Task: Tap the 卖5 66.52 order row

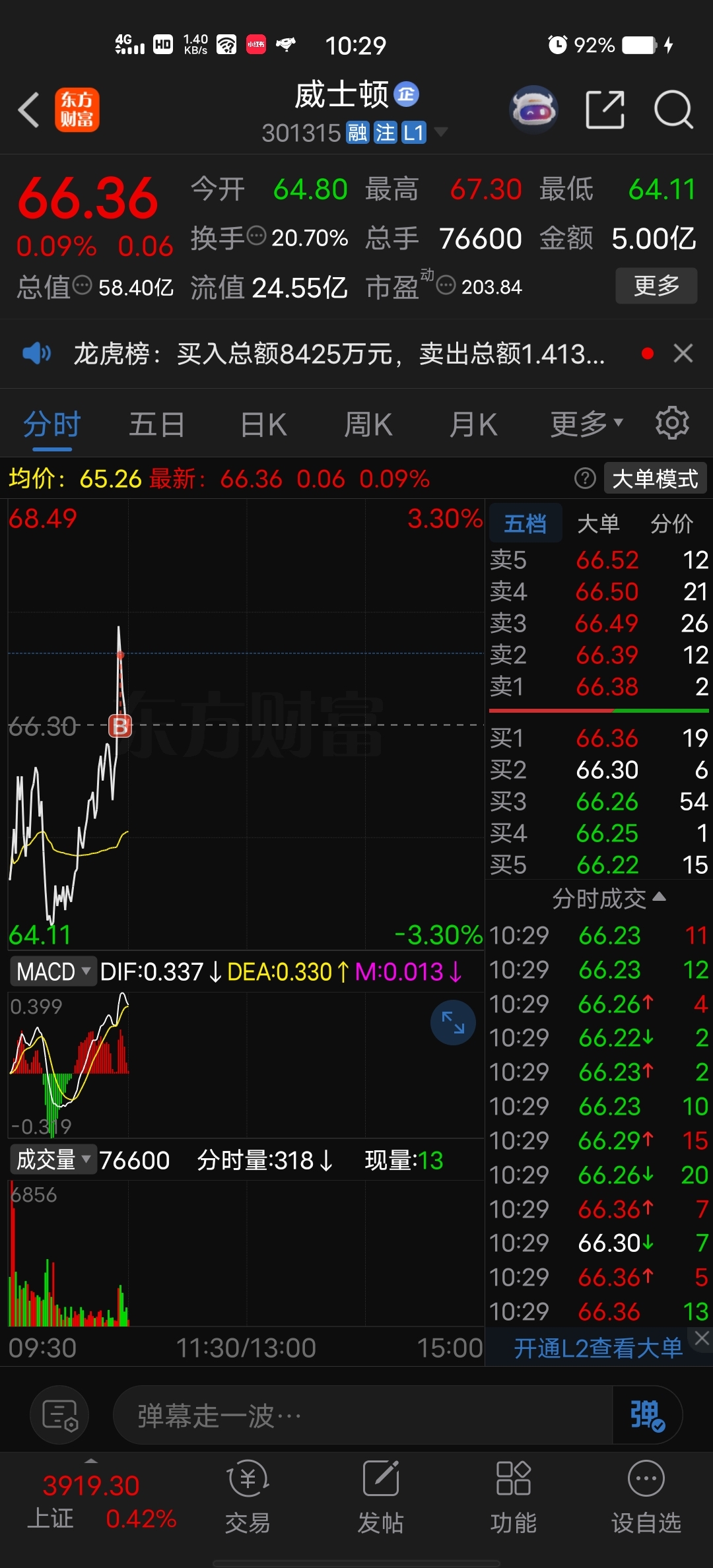Action: click(599, 560)
